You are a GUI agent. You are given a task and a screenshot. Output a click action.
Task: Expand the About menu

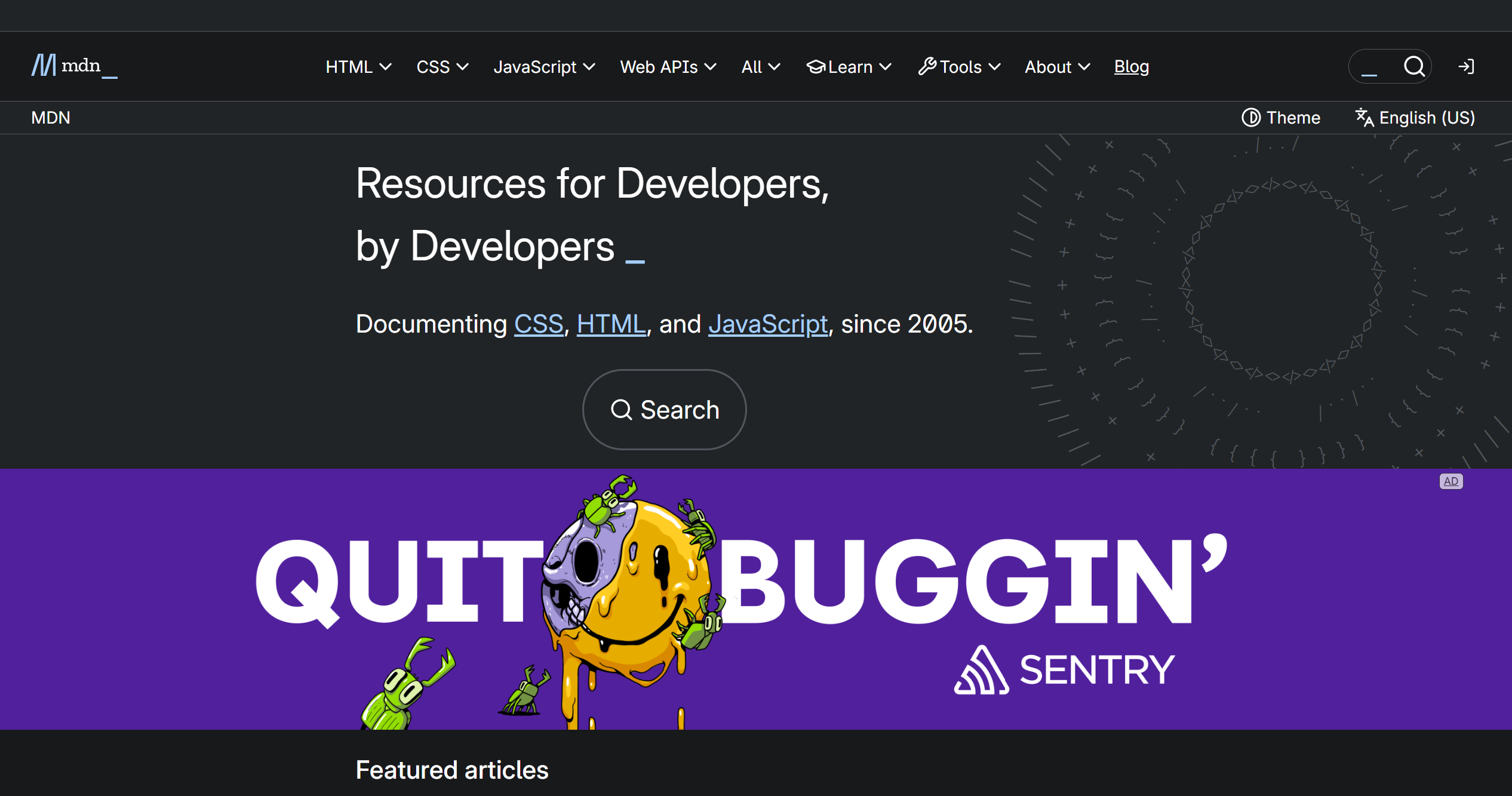[1057, 67]
